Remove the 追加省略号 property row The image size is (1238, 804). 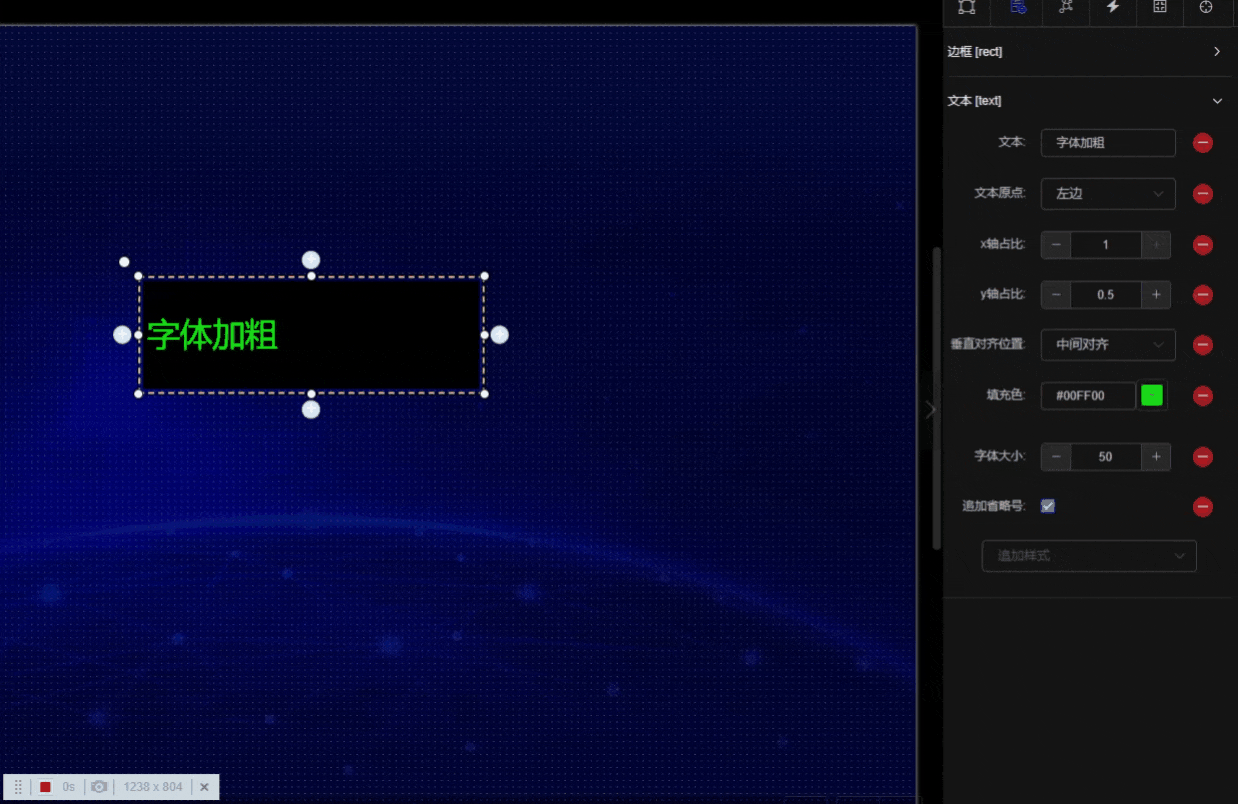(1203, 507)
